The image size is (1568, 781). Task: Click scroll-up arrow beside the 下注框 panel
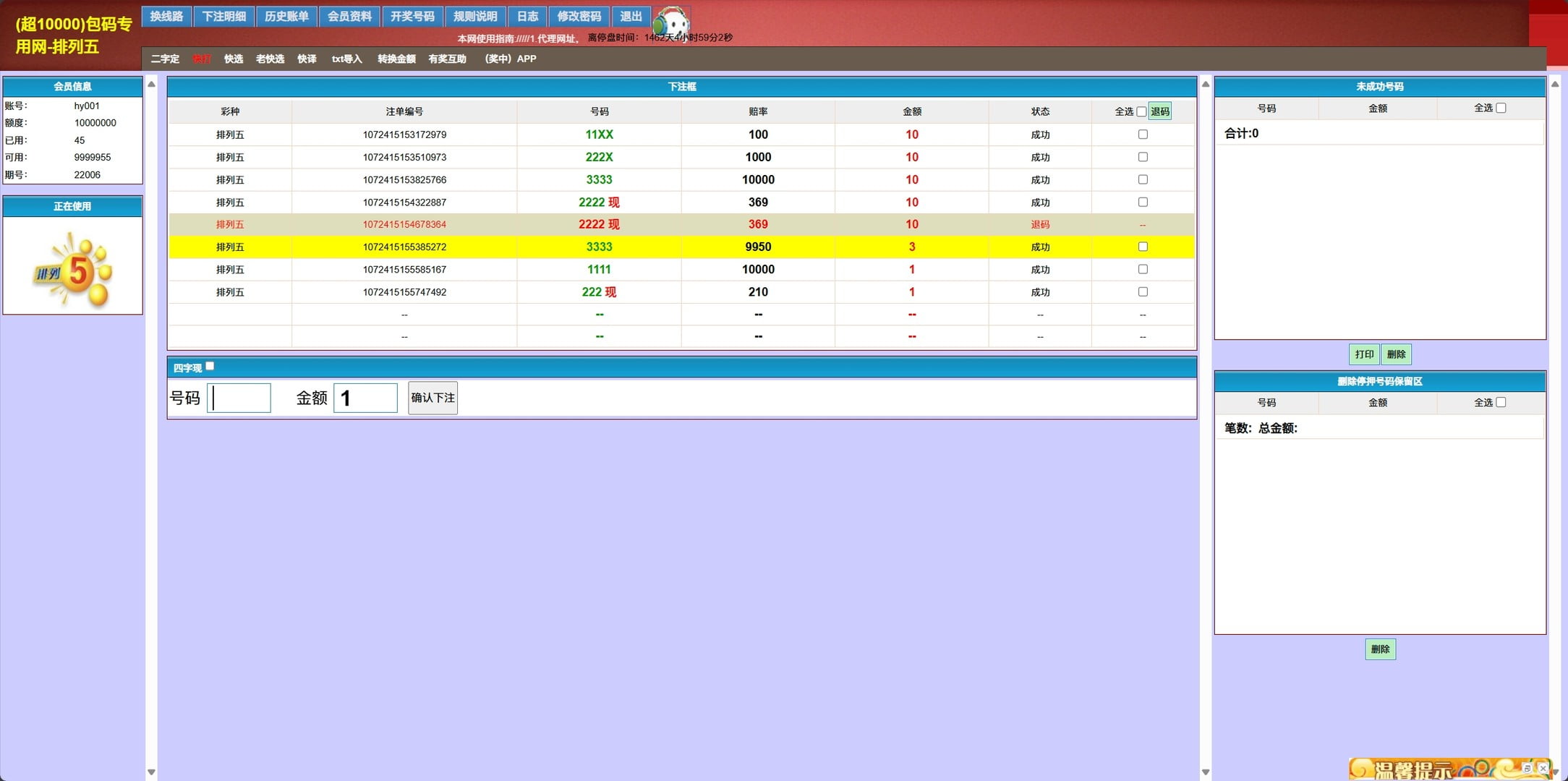[1205, 85]
